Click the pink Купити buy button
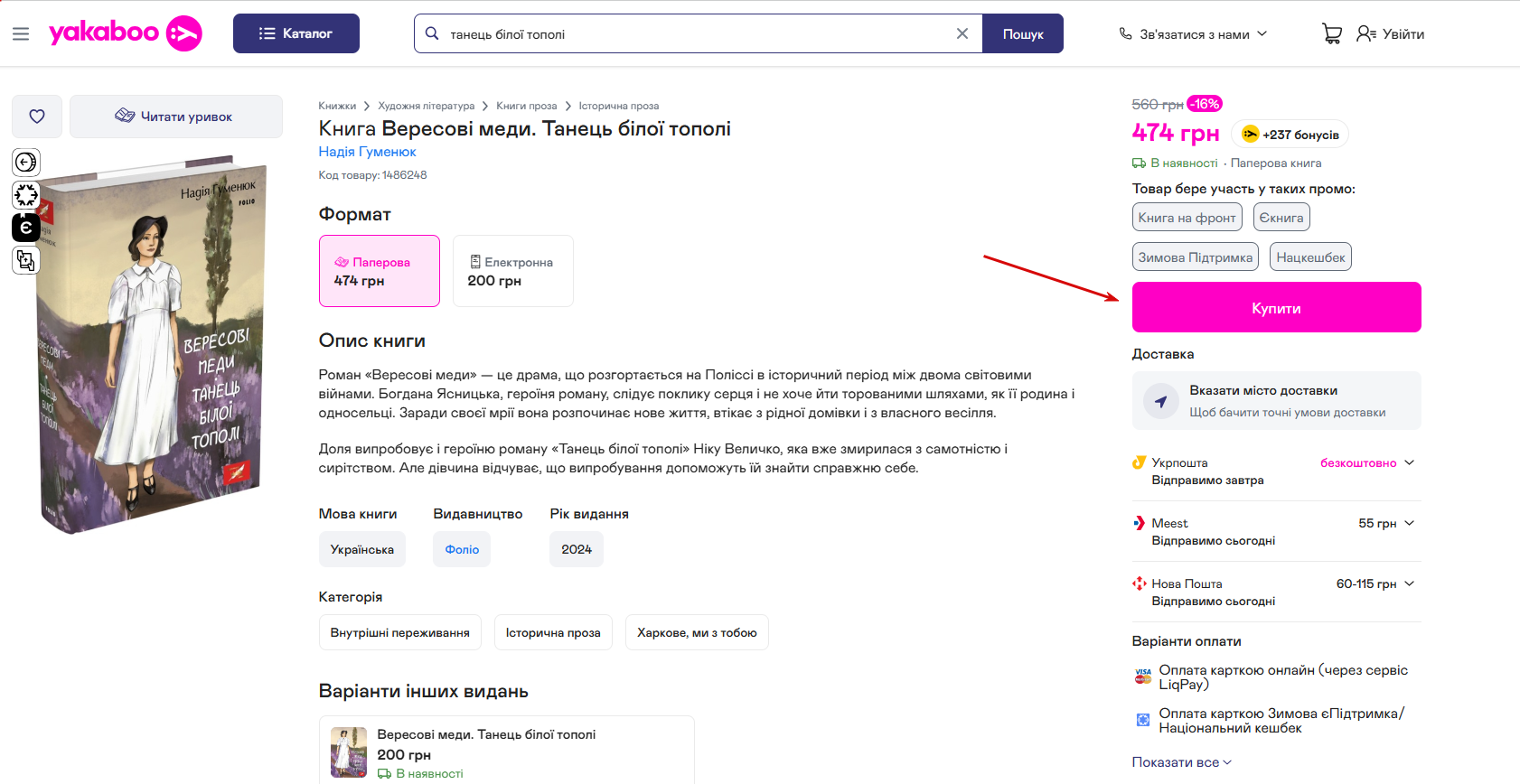 click(1276, 307)
